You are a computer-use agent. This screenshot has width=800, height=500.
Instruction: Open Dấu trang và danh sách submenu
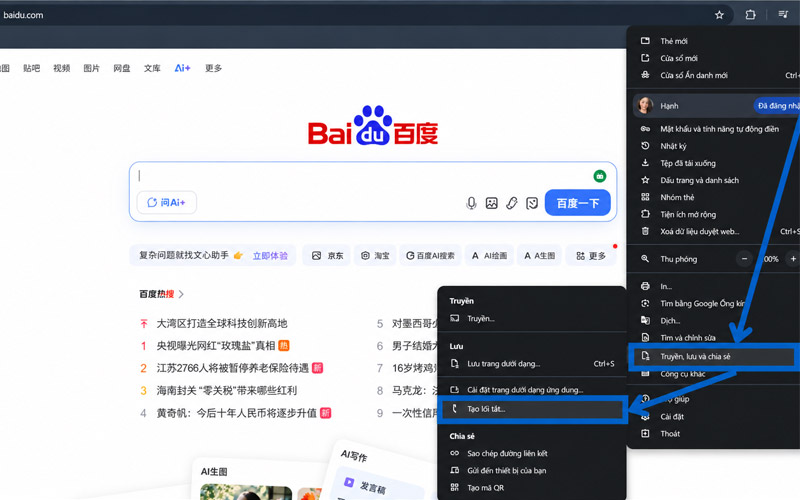(713, 180)
